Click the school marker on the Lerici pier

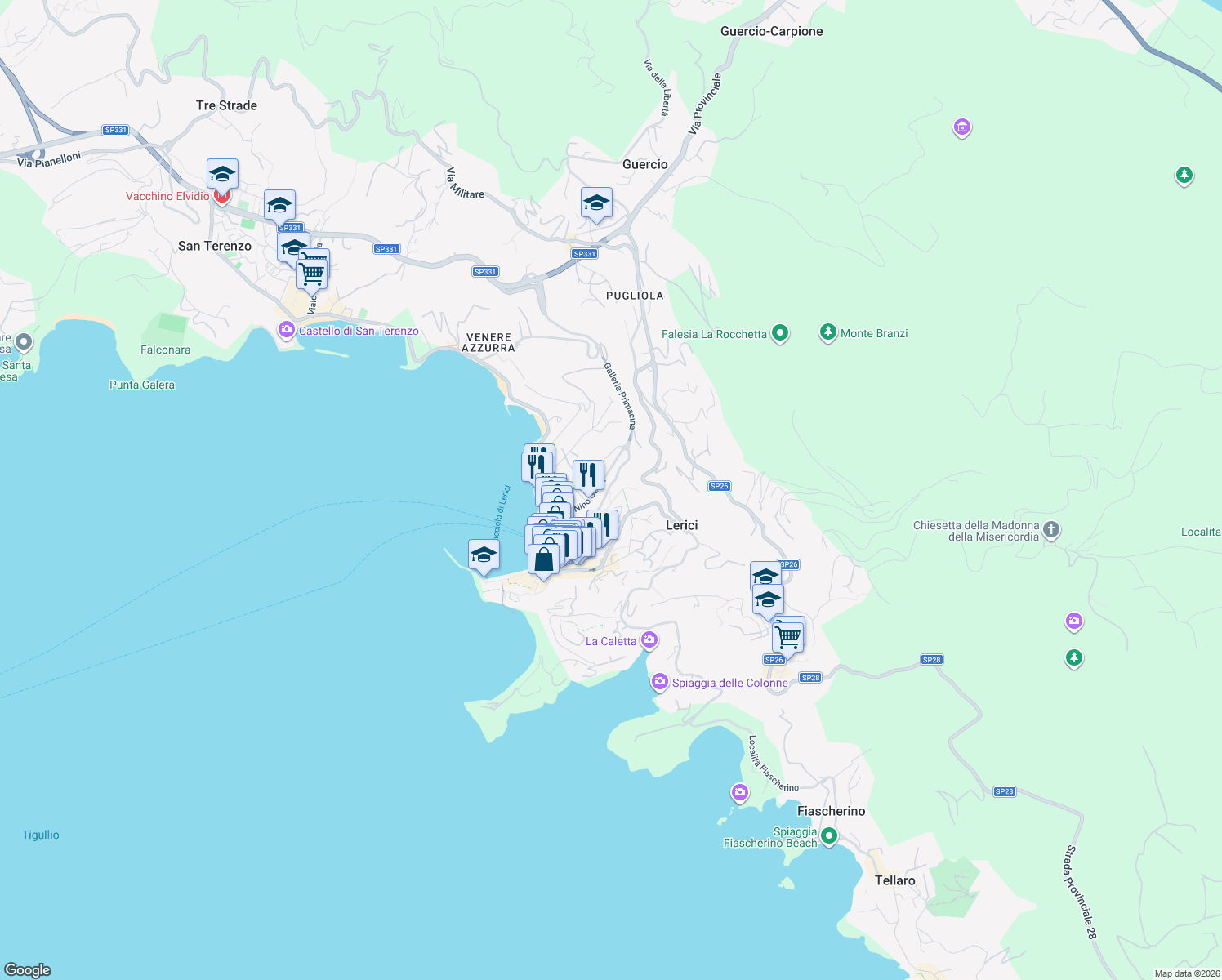pyautogui.click(x=484, y=555)
